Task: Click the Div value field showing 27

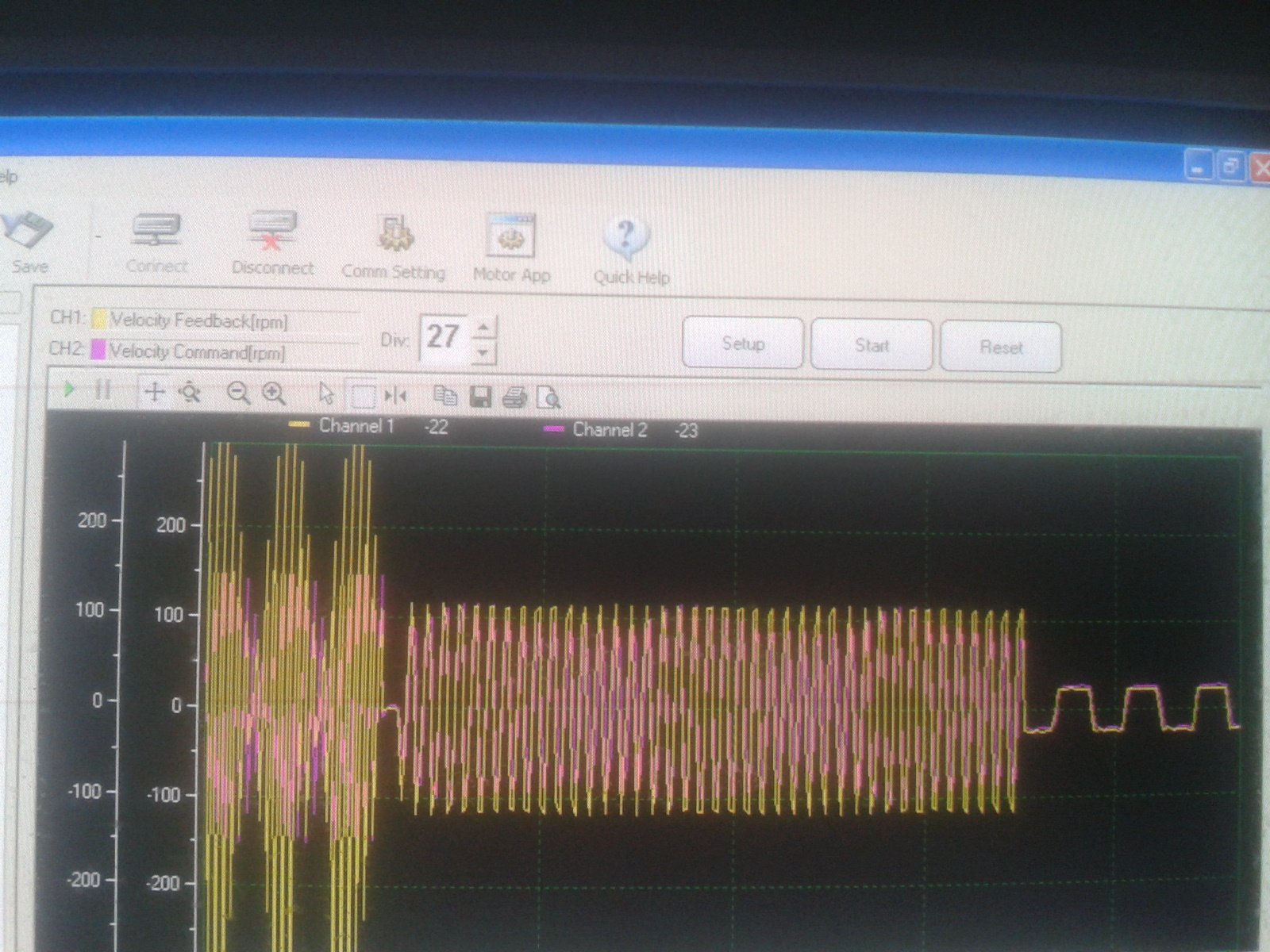Action: 444,338
